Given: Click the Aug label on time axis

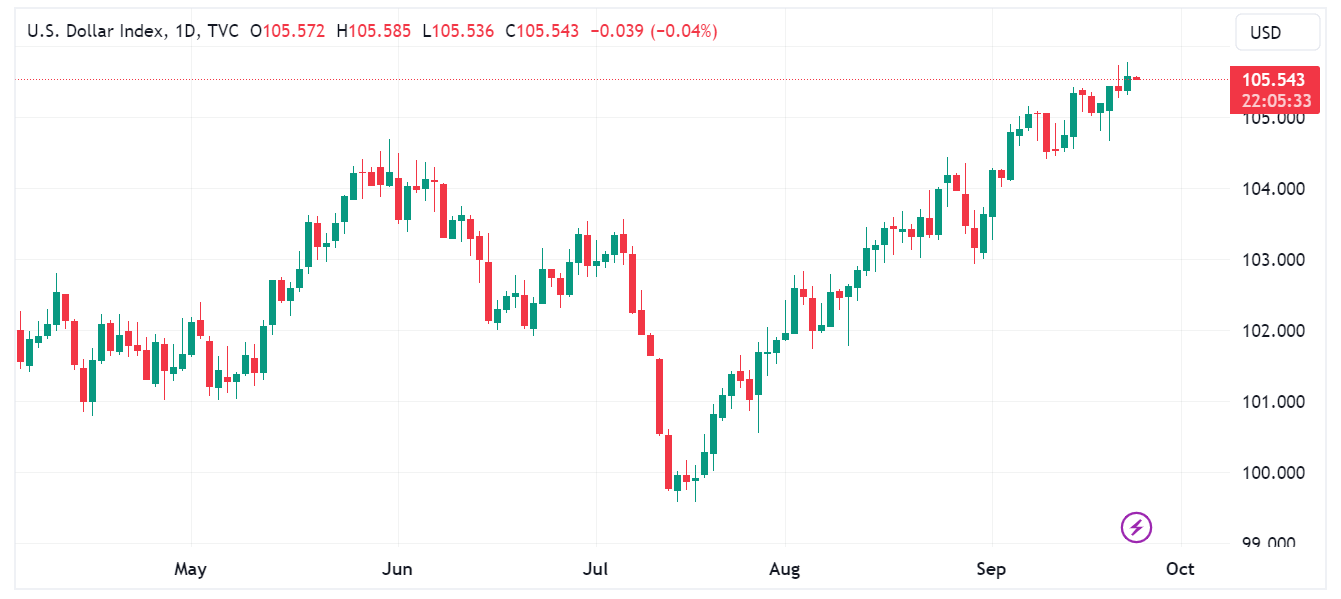Looking at the screenshot, I should (785, 570).
